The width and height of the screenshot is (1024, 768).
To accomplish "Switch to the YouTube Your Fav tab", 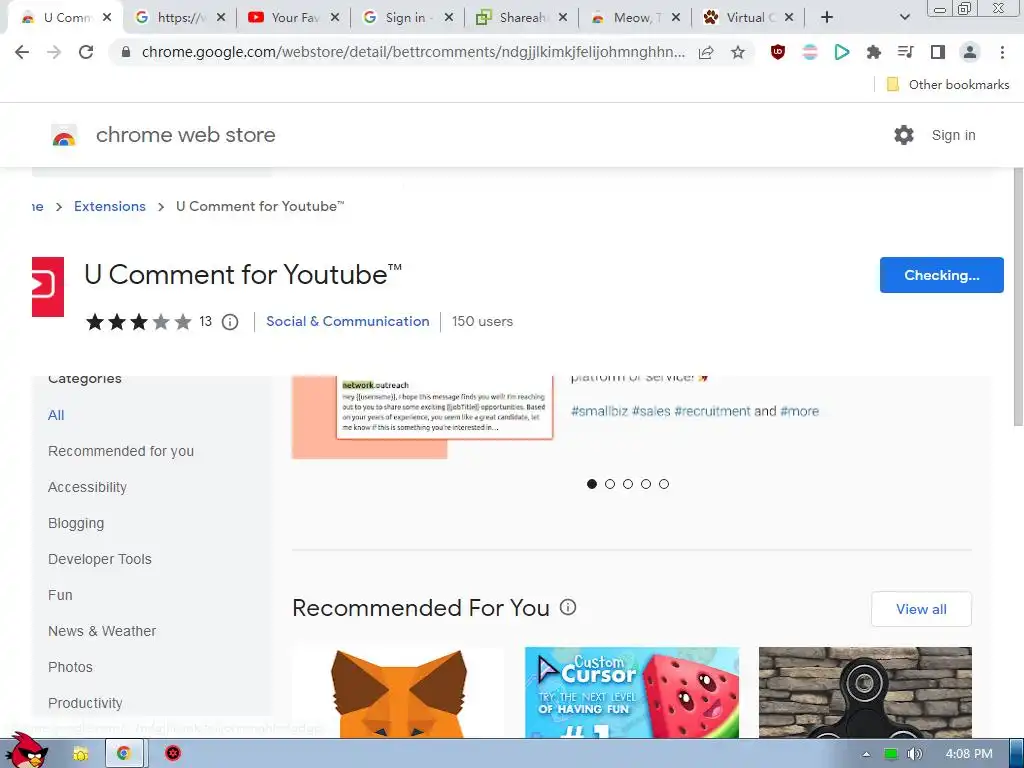I will (x=294, y=18).
